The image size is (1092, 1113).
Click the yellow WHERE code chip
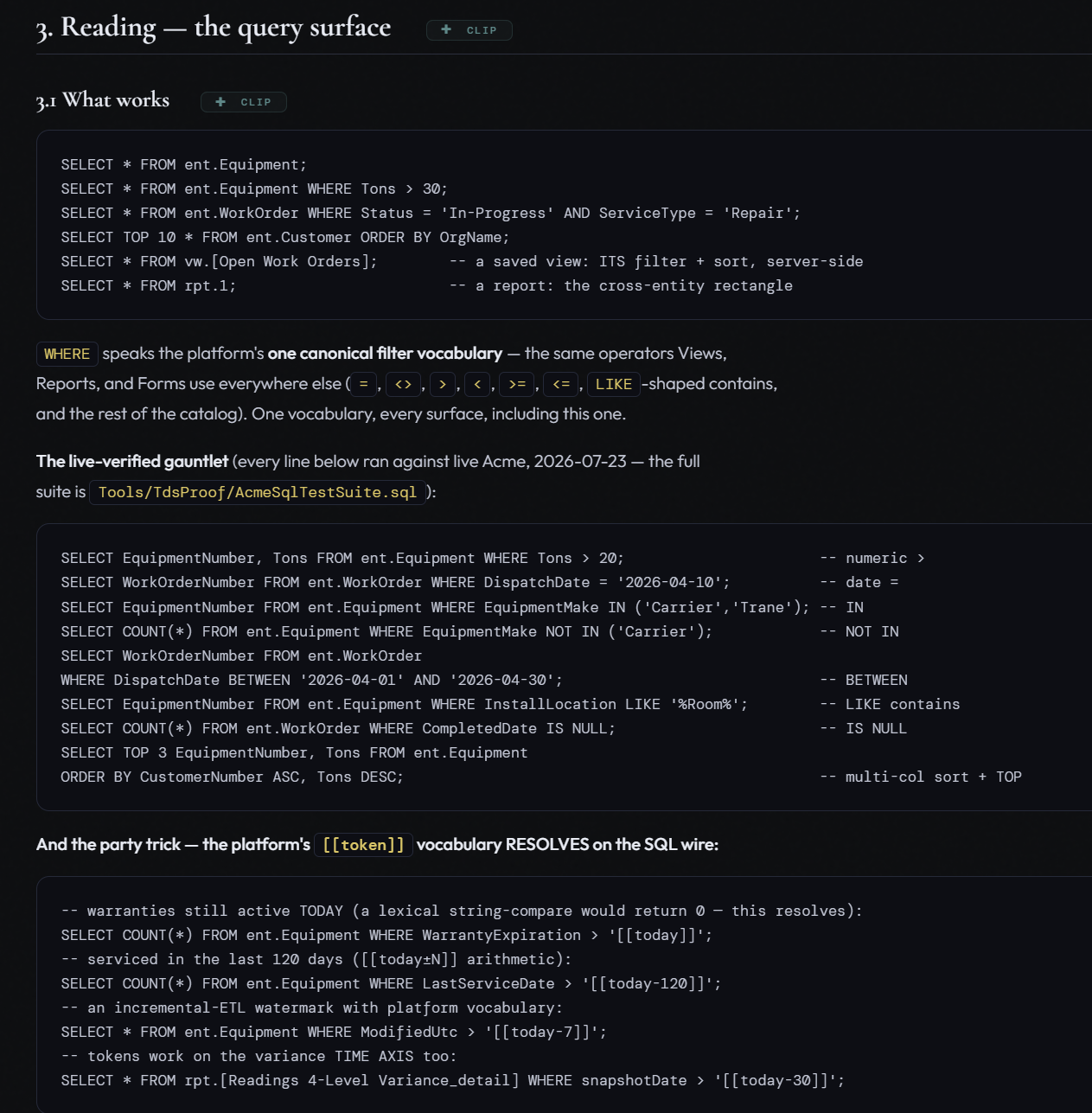[67, 354]
